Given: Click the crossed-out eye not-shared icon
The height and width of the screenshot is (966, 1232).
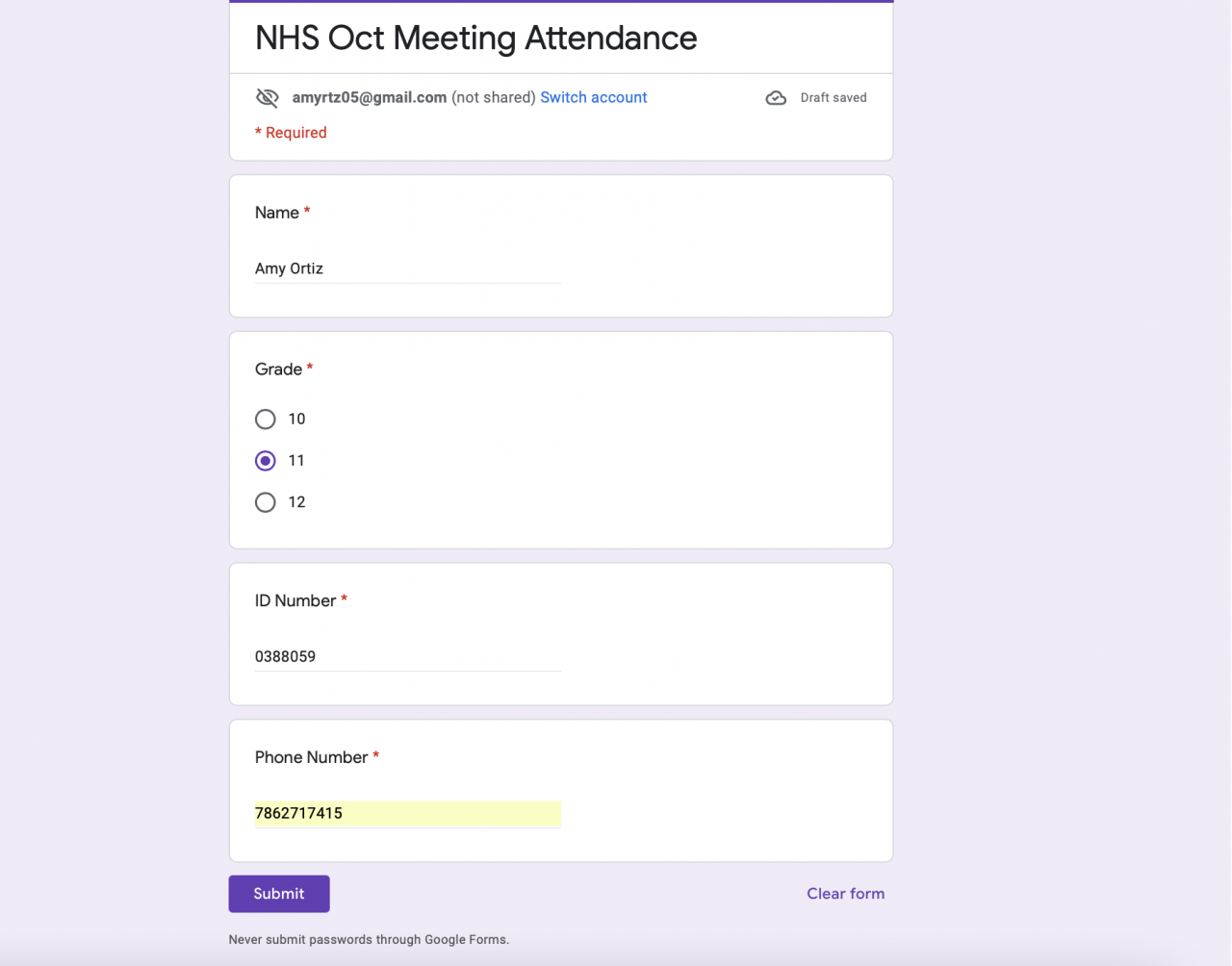Looking at the screenshot, I should tap(267, 97).
